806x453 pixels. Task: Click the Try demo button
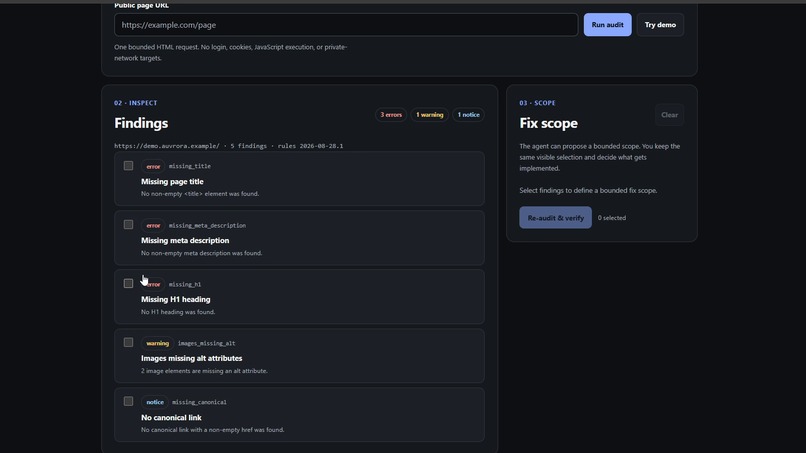point(660,25)
